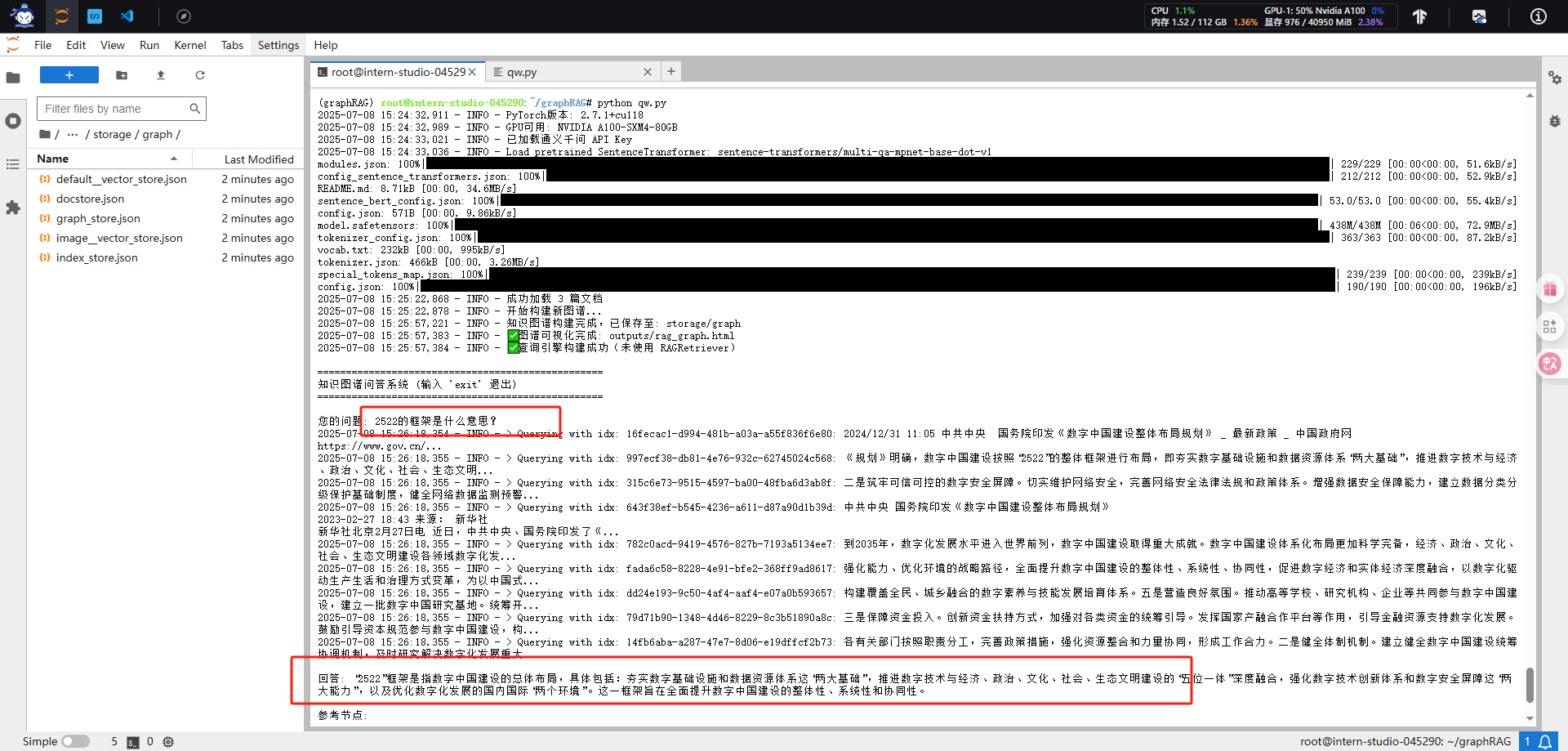
Task: Open VS Code from the top launcher bar
Action: pos(127,16)
